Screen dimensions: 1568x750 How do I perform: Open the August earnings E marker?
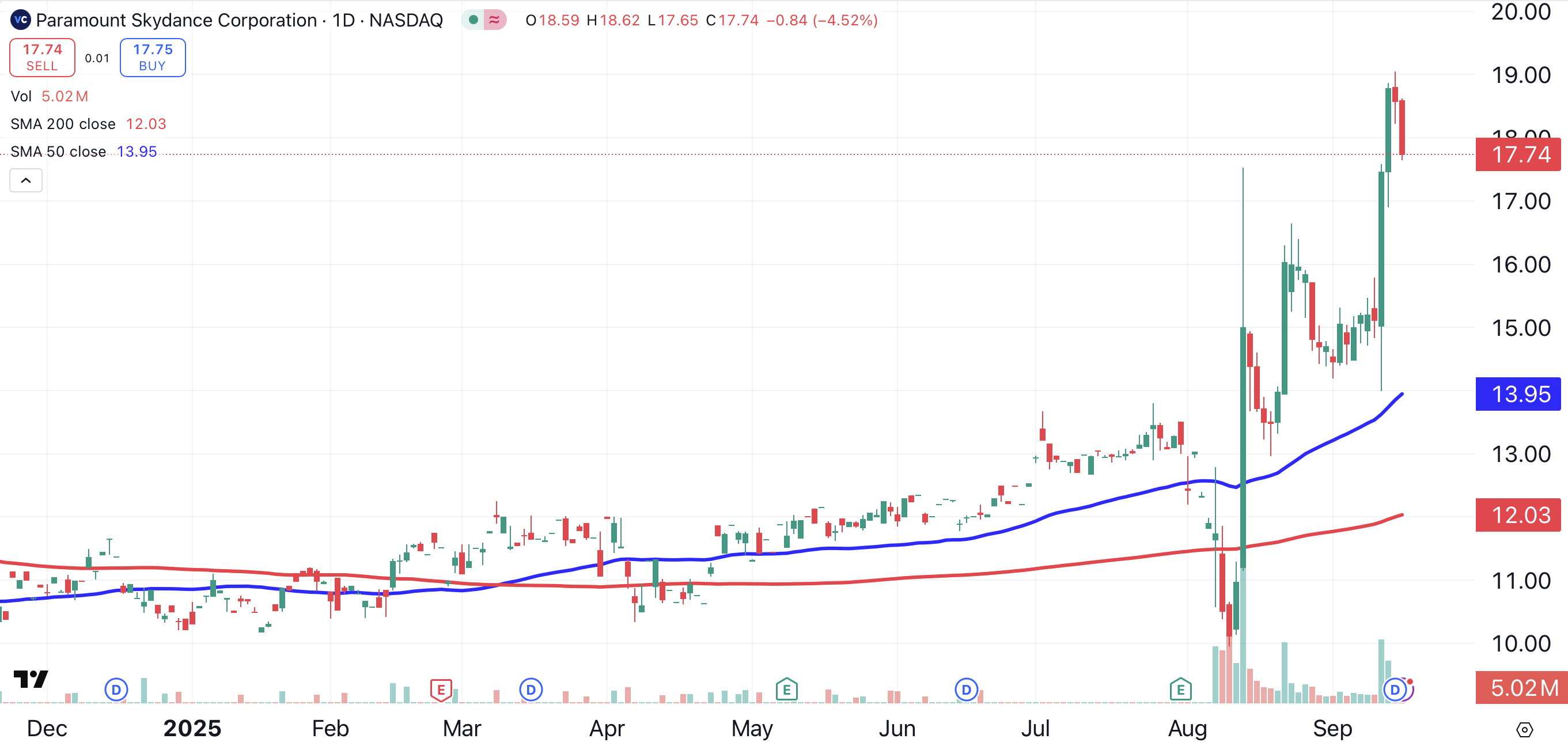[x=1180, y=690]
